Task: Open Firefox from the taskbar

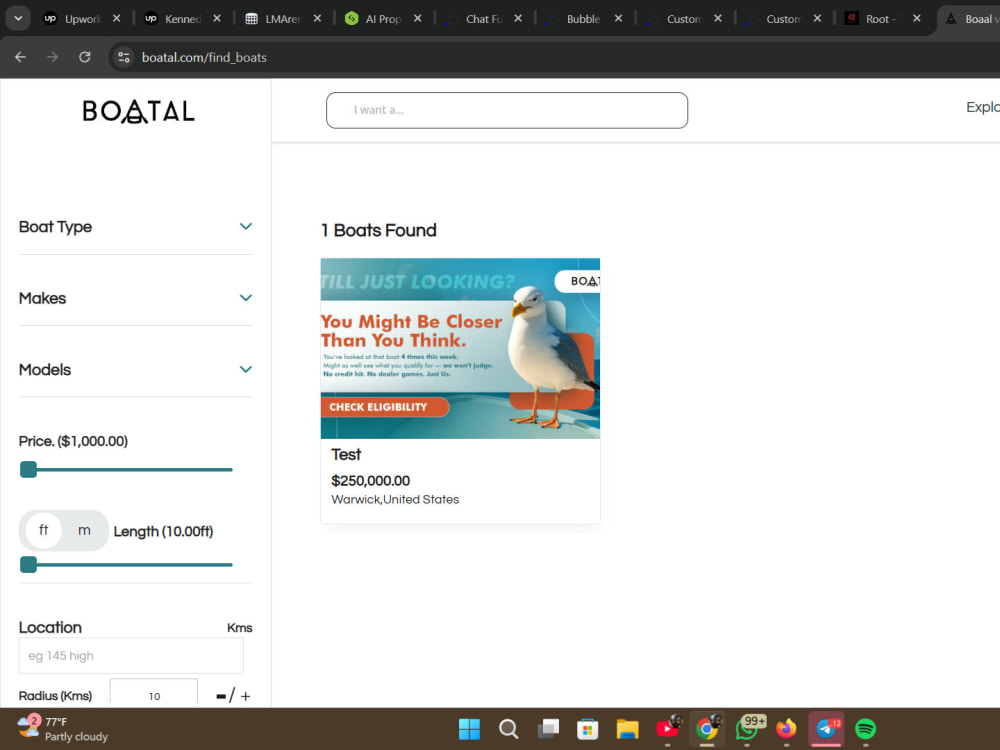Action: pyautogui.click(x=786, y=729)
